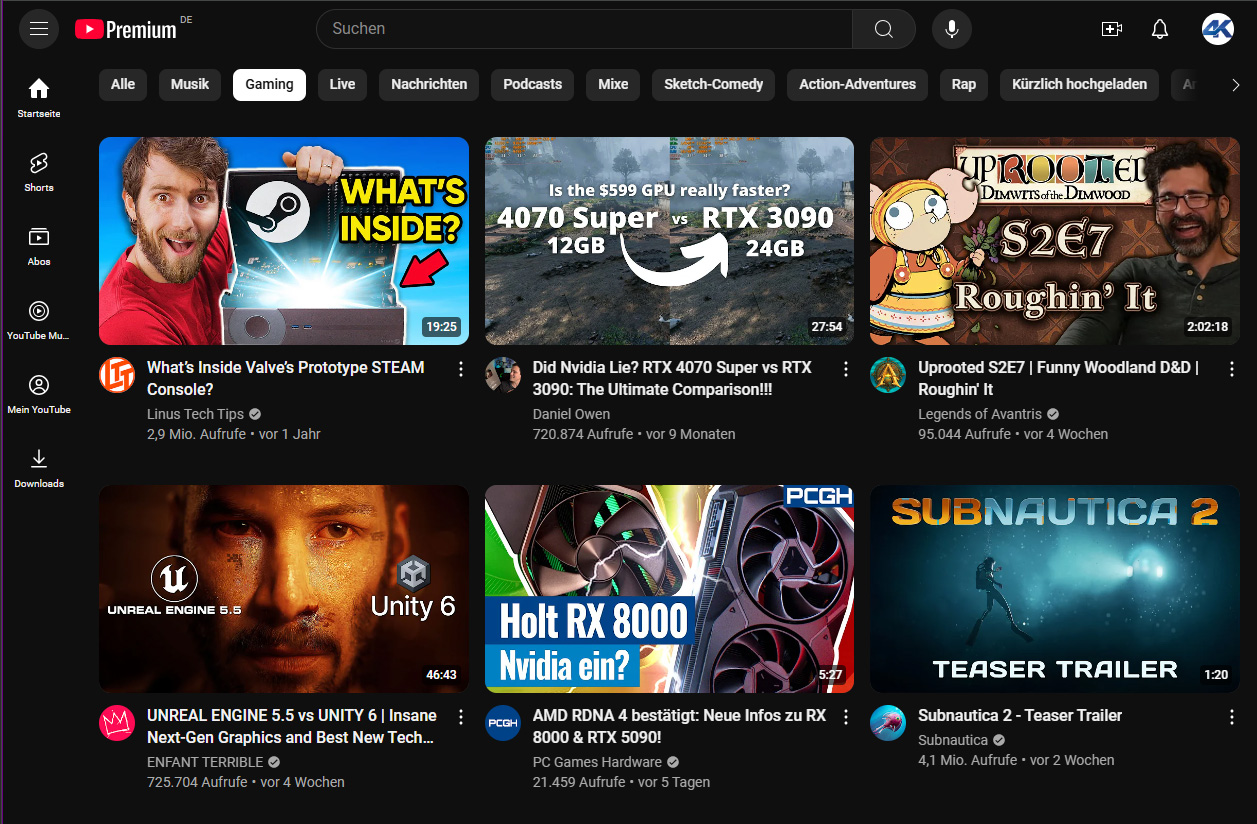1257x824 pixels.
Task: Open Legends of Avantris channel avatar
Action: tap(888, 375)
